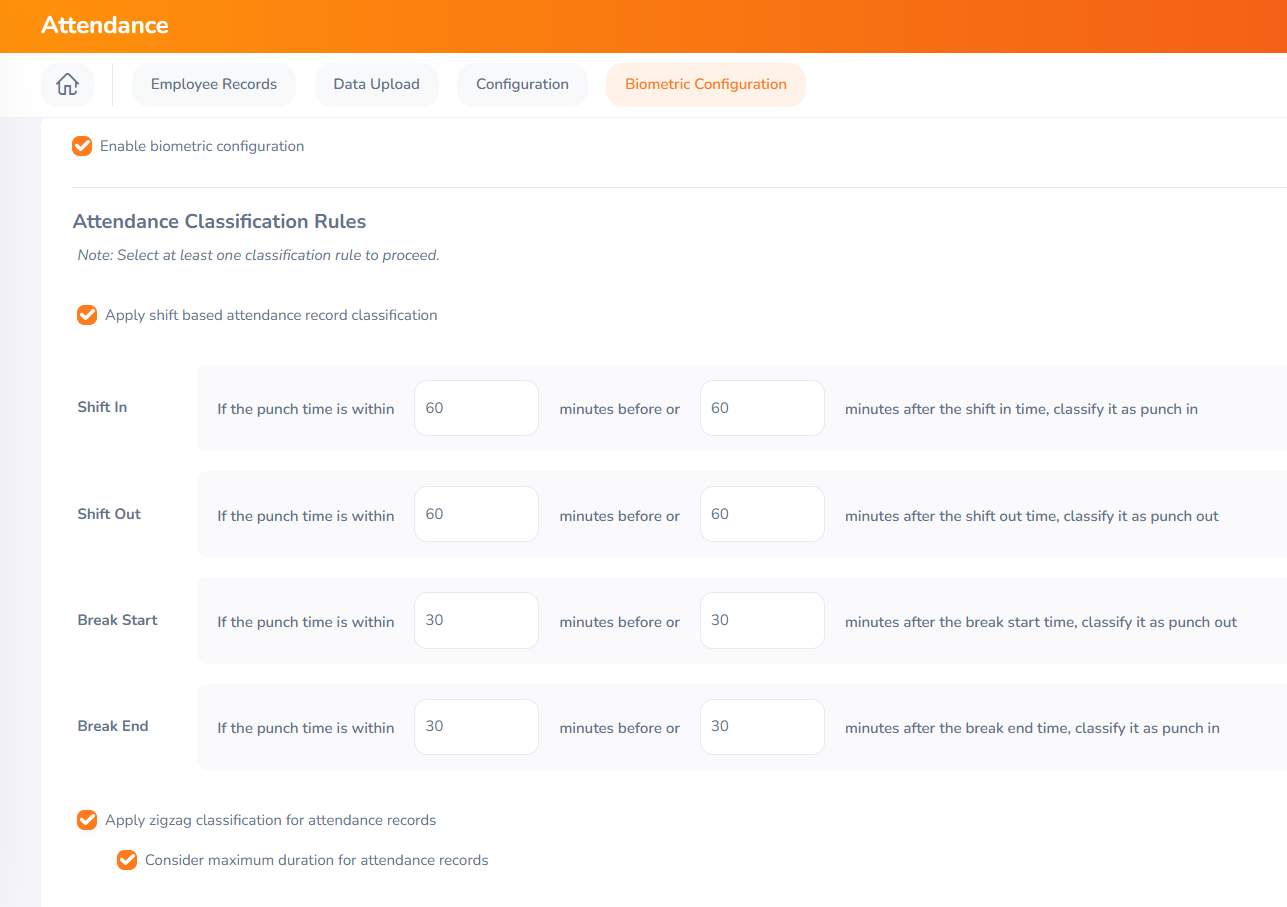Toggle Consider maximum duration for attendance records

pos(127,859)
